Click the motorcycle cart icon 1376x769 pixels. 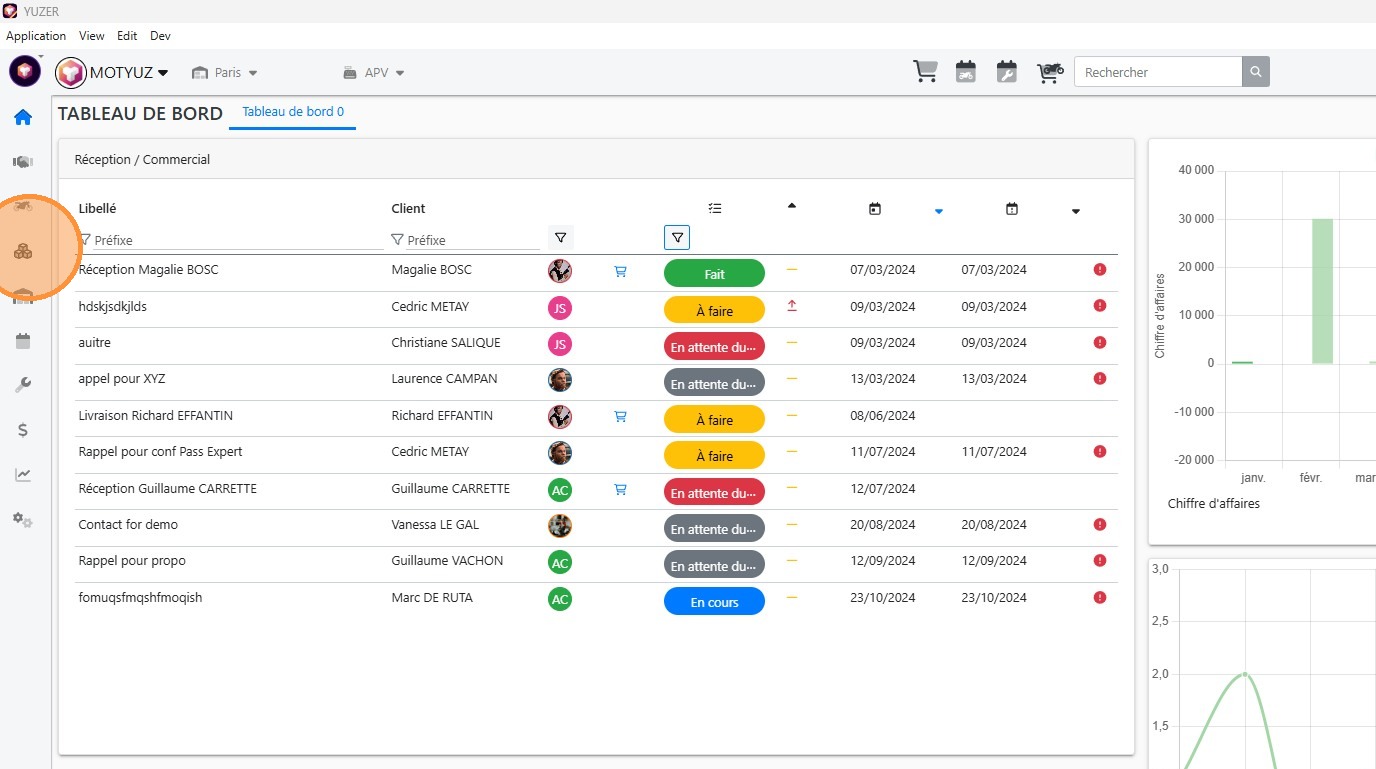[1049, 72]
